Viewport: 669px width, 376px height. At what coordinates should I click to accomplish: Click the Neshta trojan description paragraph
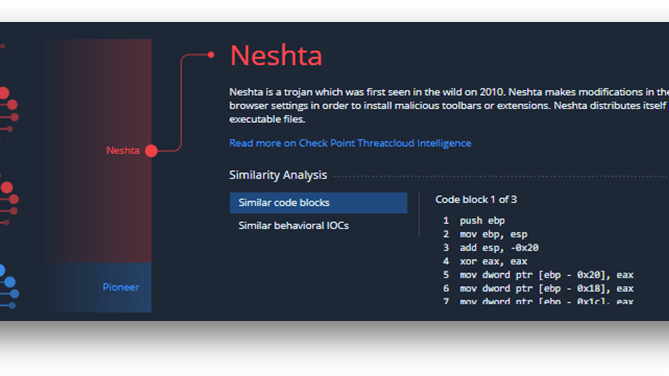[449, 105]
